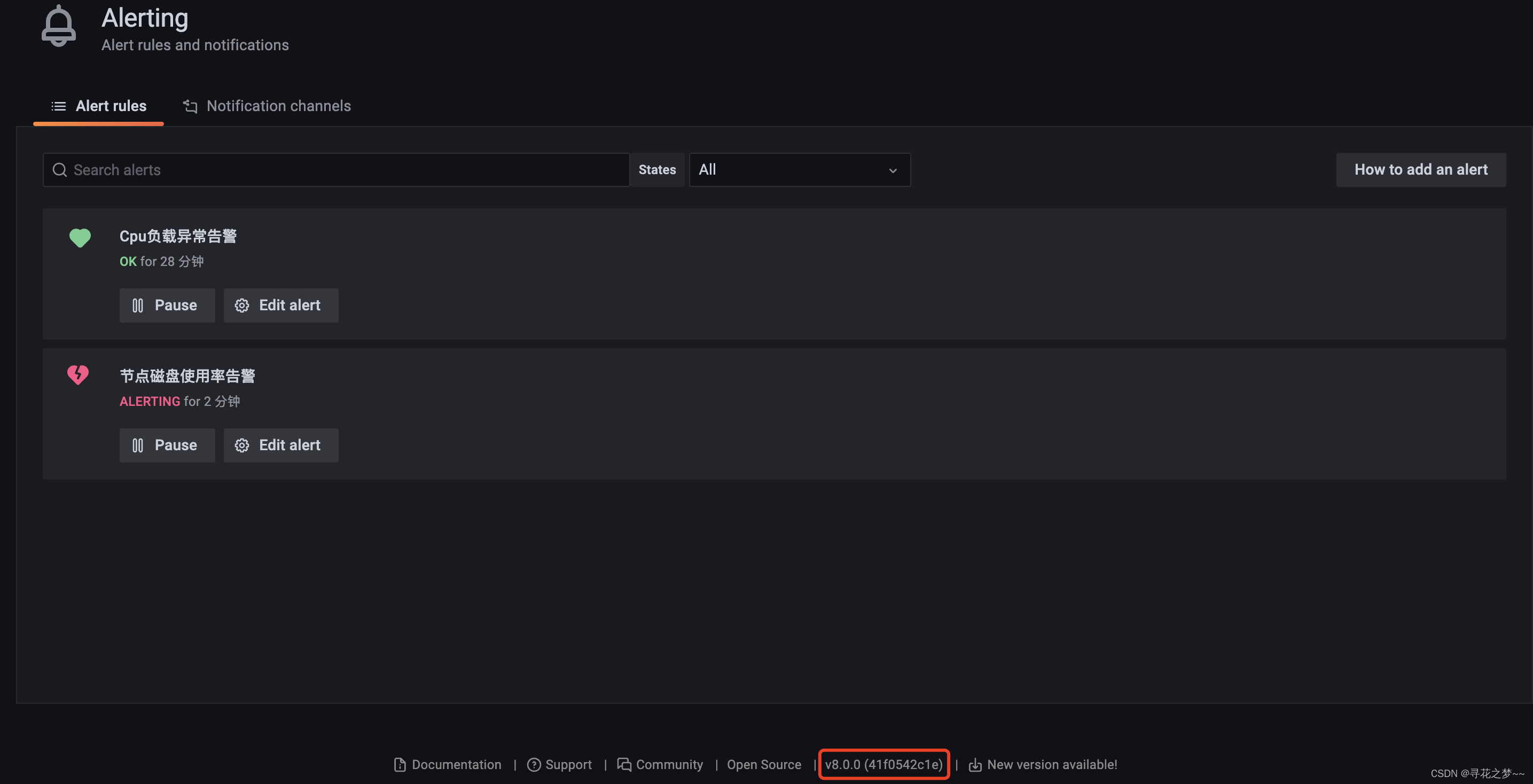Pause the Cpu负载异常告警 alert

[167, 305]
